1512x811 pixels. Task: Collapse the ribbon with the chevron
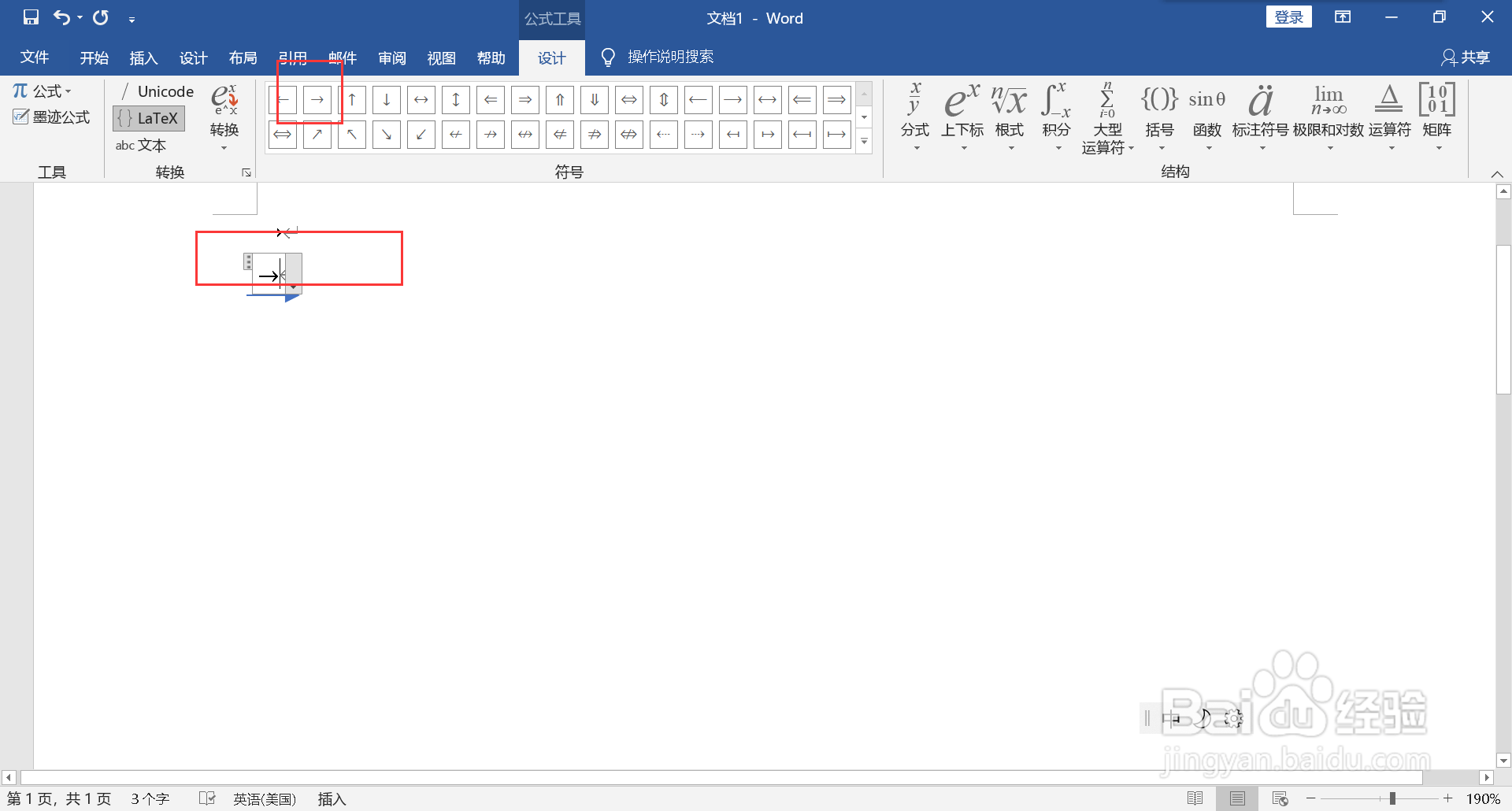coord(1497,174)
